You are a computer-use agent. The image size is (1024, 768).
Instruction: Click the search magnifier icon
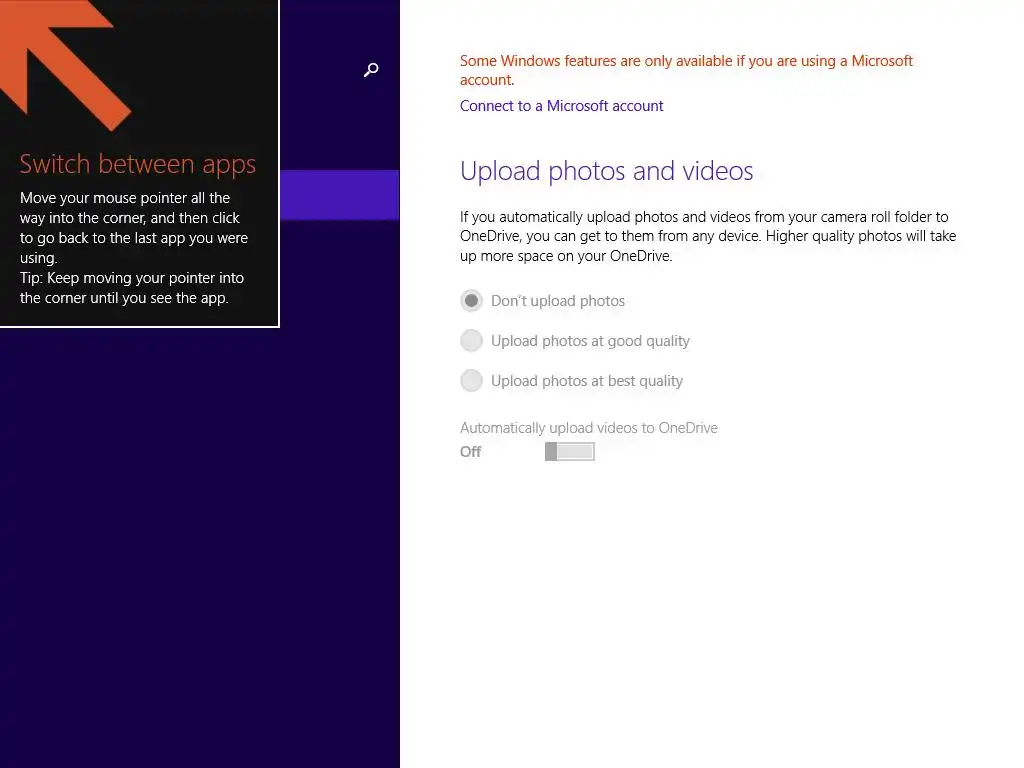point(371,70)
